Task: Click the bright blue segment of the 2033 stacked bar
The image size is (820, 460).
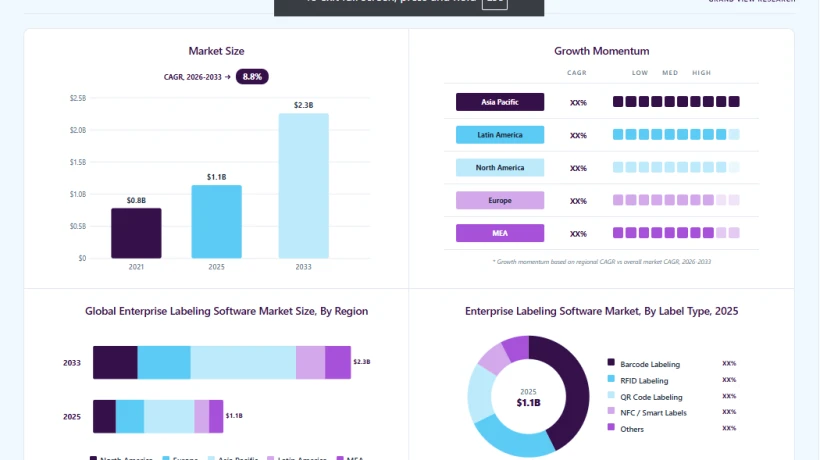Action: (164, 362)
